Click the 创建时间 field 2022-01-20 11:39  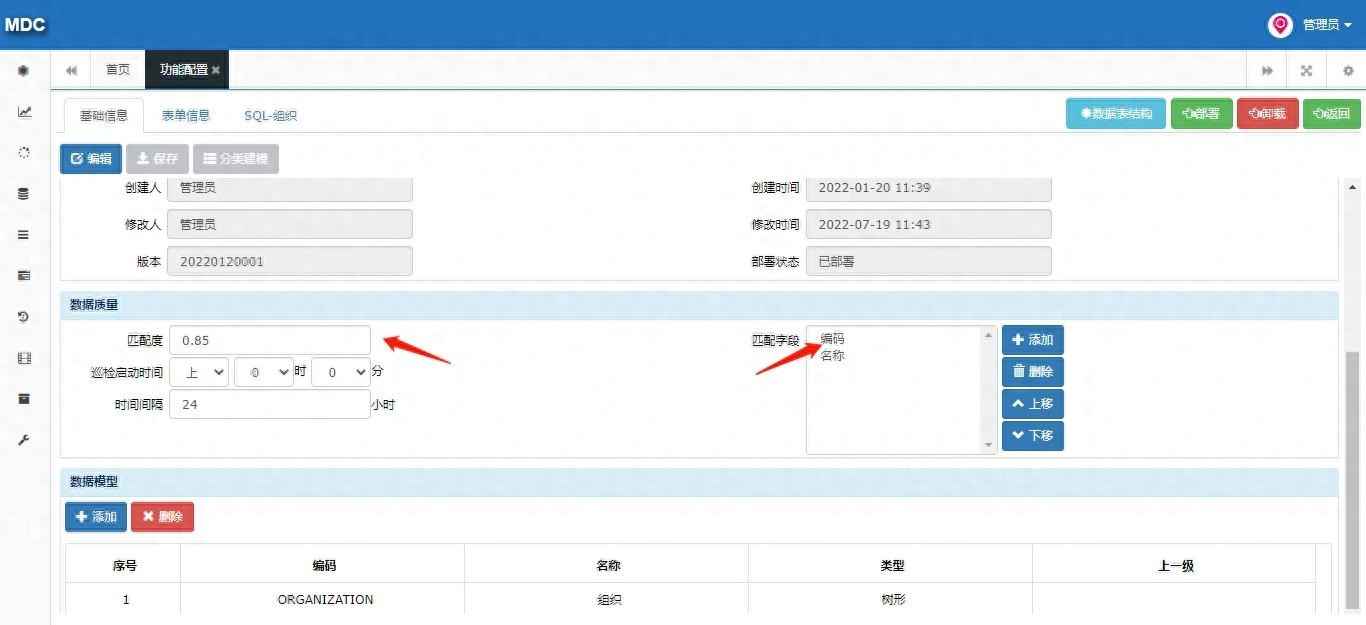929,187
